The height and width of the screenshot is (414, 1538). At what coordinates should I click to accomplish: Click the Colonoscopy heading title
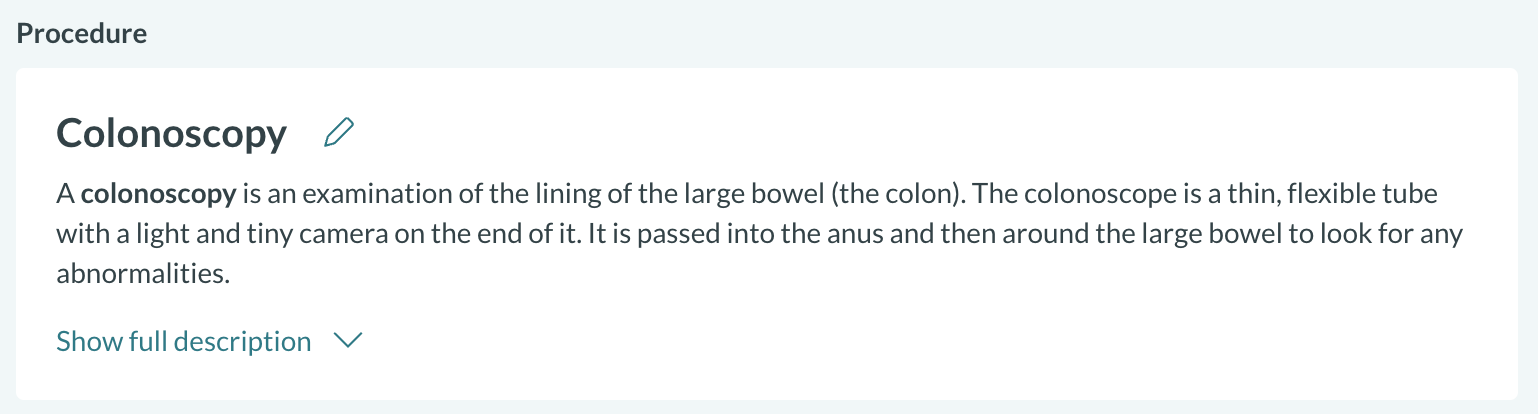tap(172, 133)
